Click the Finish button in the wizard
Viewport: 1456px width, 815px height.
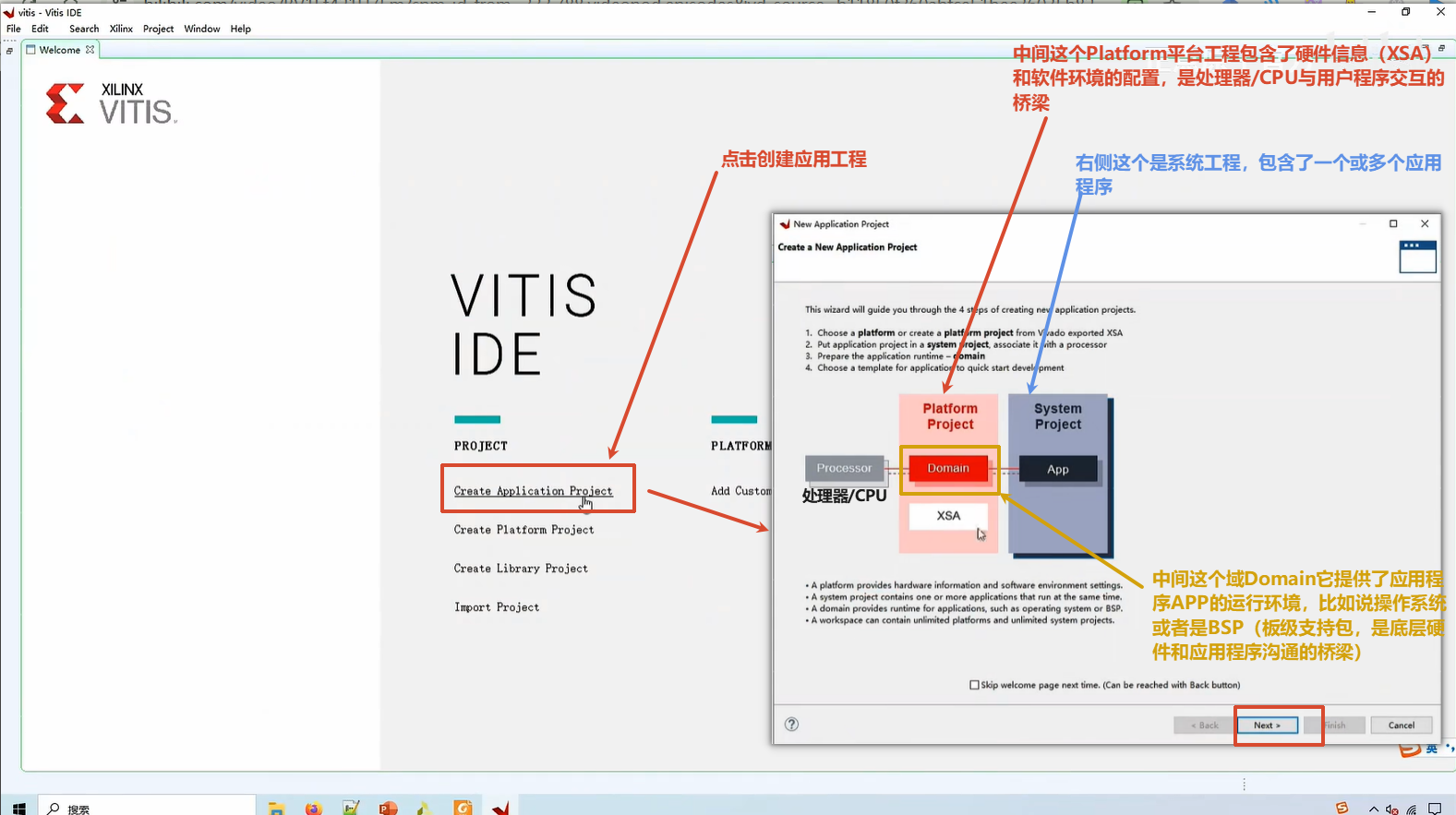(1334, 725)
